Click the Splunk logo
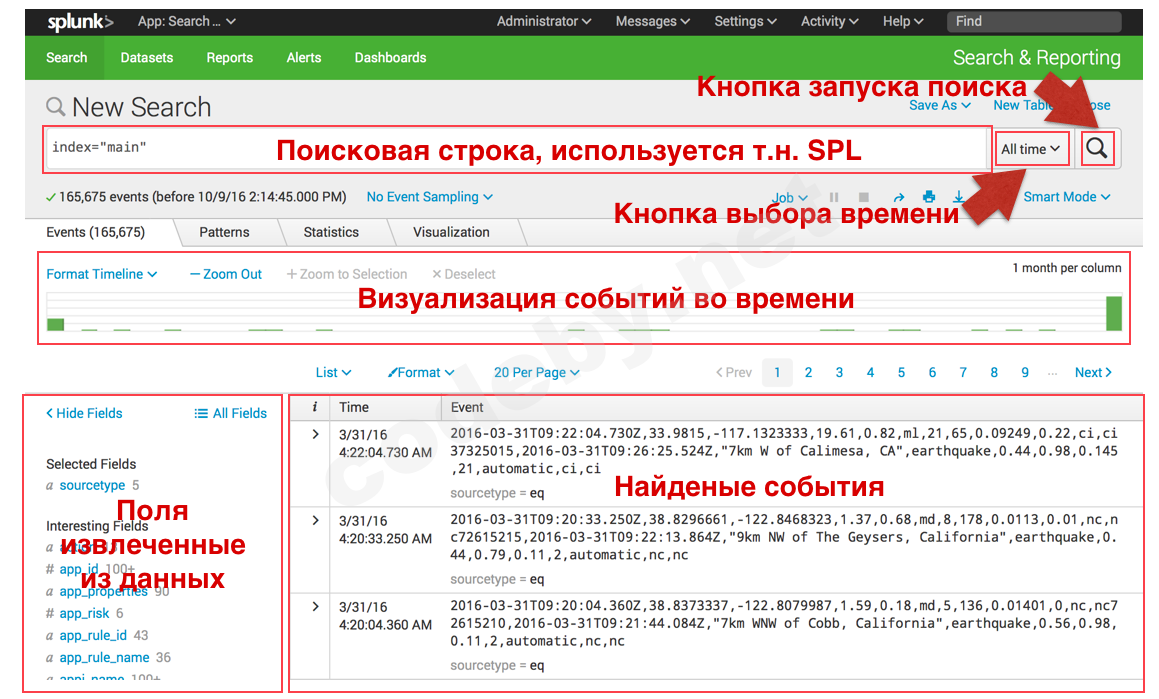This screenshot has width=1159, height=699. [81, 21]
